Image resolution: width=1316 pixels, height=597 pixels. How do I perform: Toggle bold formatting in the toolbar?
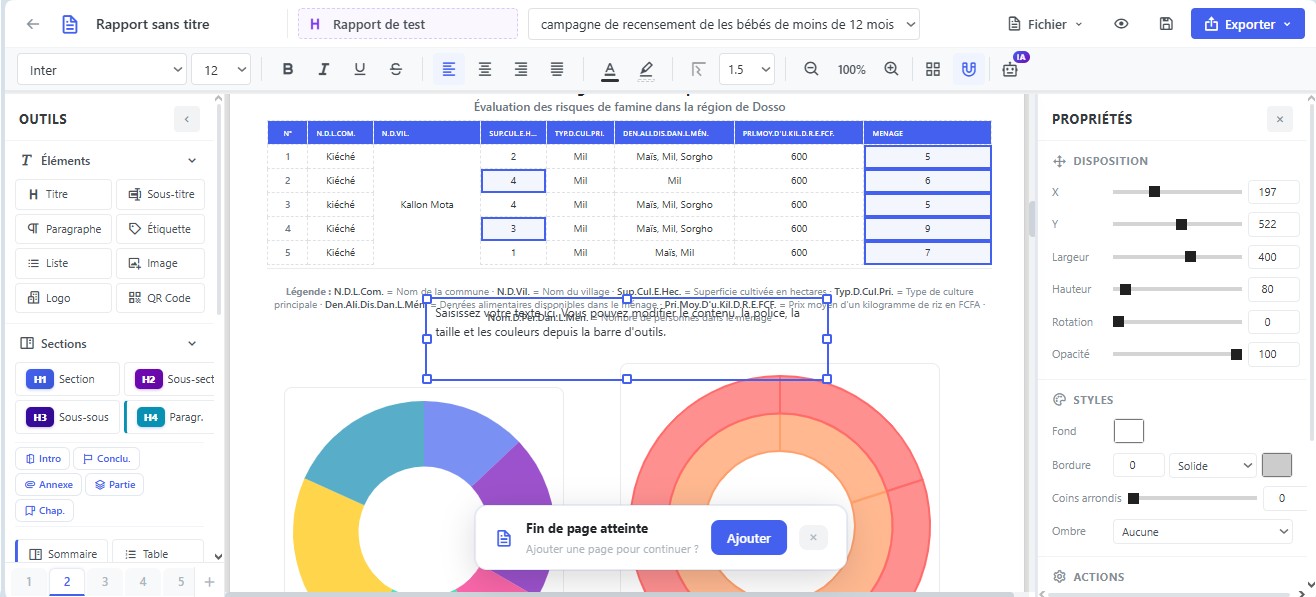[x=288, y=70]
